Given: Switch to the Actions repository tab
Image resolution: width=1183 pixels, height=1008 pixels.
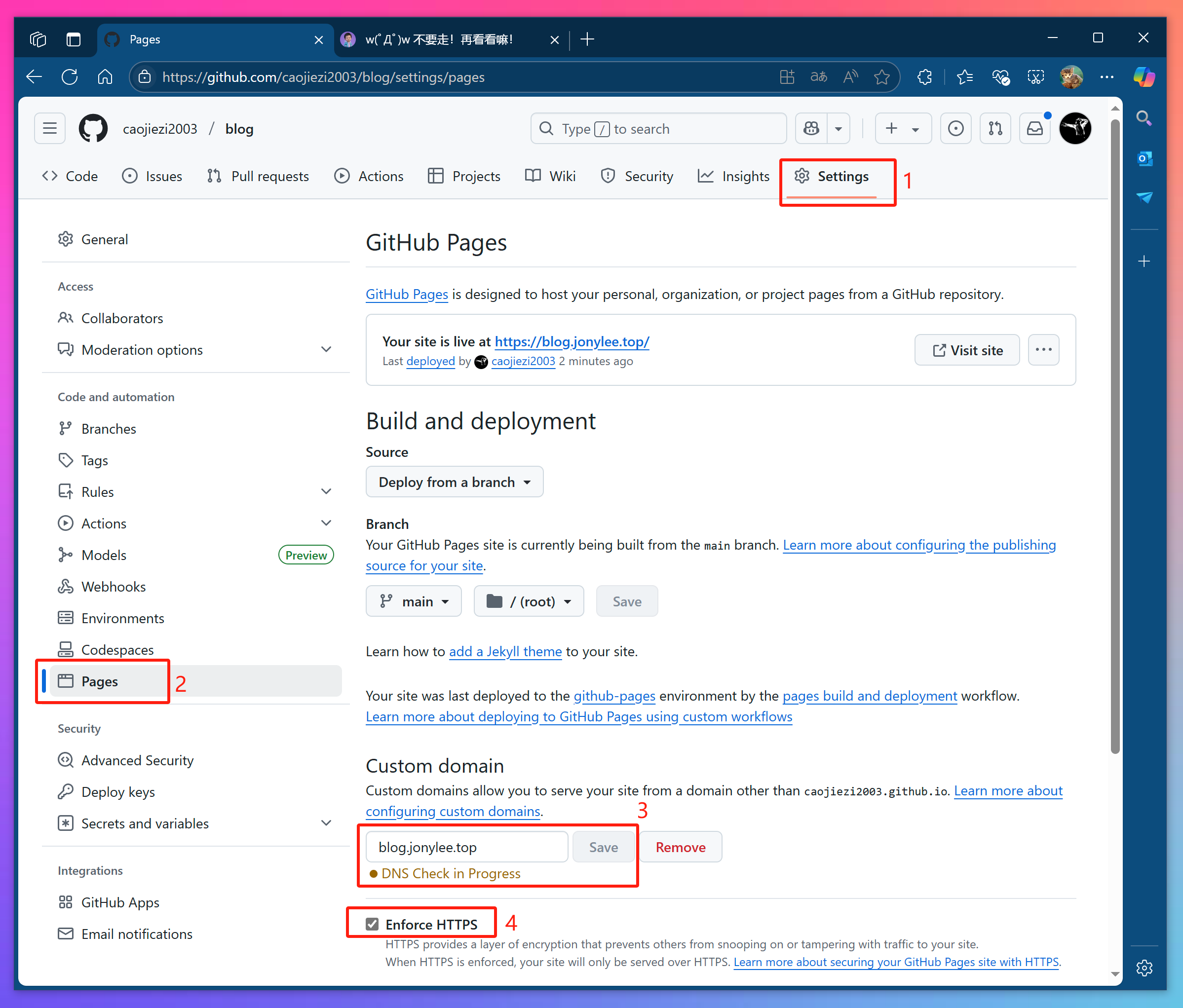Looking at the screenshot, I should (x=369, y=176).
